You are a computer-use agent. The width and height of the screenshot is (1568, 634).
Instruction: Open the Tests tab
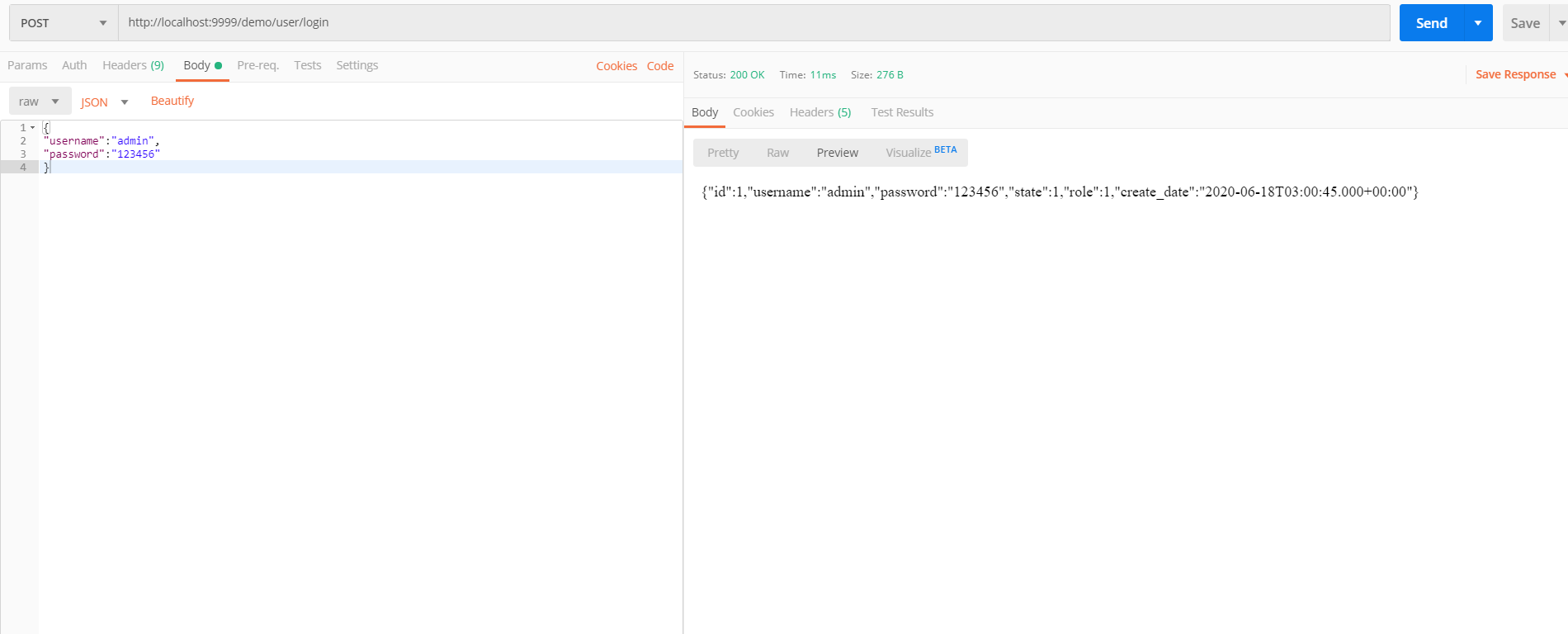pos(307,65)
